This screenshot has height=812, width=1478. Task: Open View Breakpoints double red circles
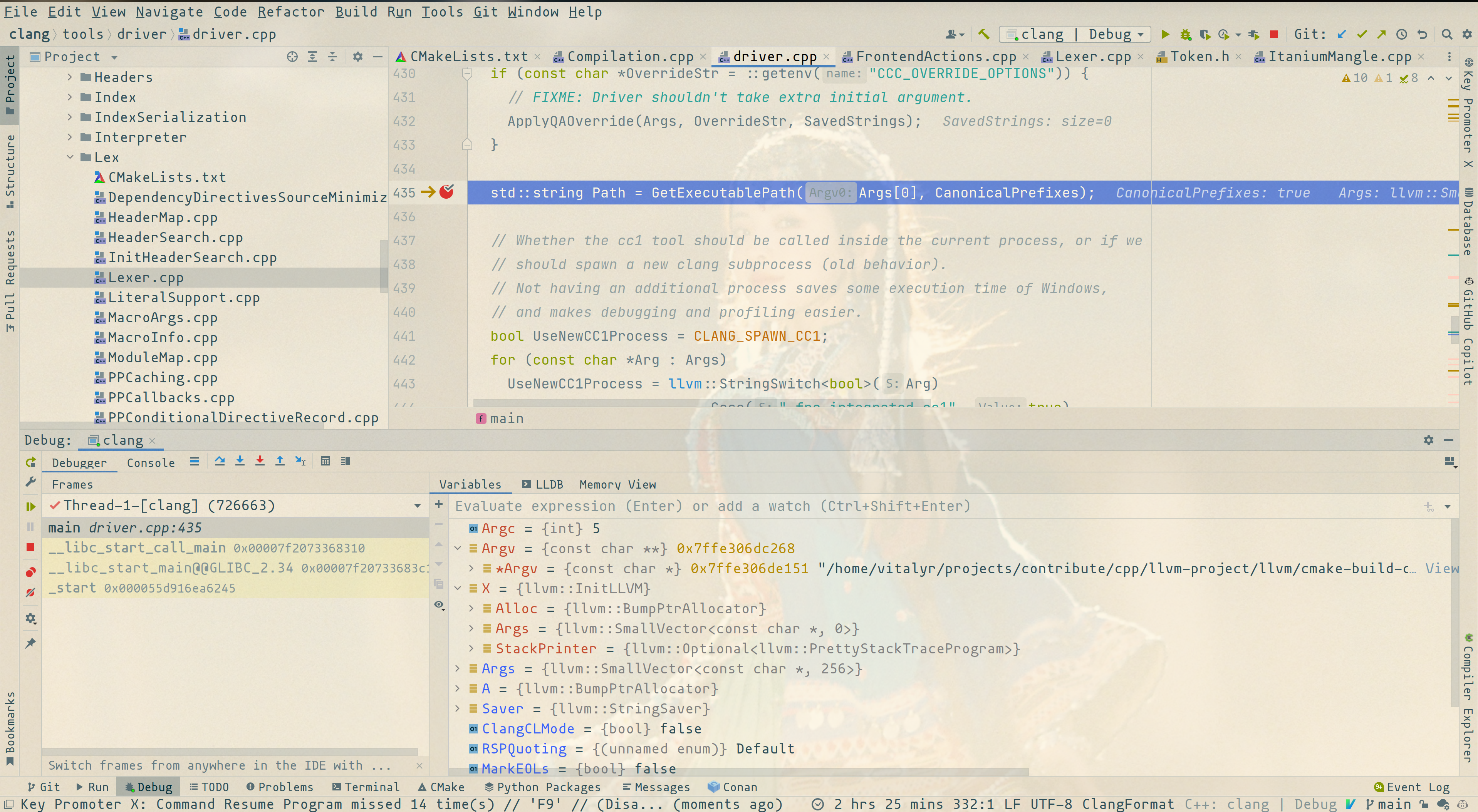point(30,572)
